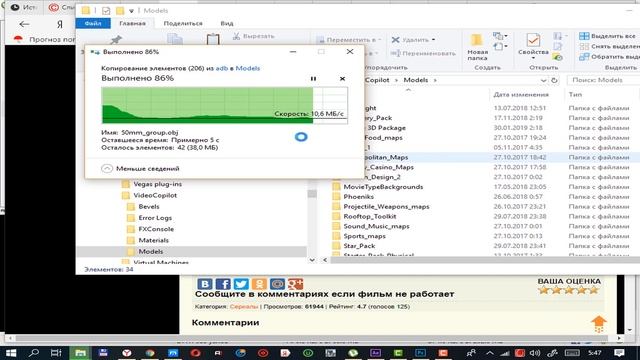Click the green copy speed graph
640x360 pixels.
click(224, 105)
